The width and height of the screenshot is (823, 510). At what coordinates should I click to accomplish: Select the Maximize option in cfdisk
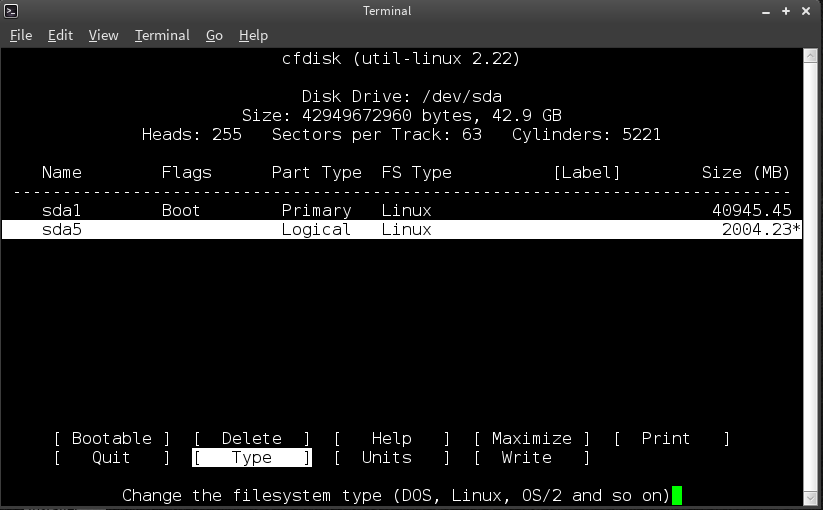tap(532, 439)
